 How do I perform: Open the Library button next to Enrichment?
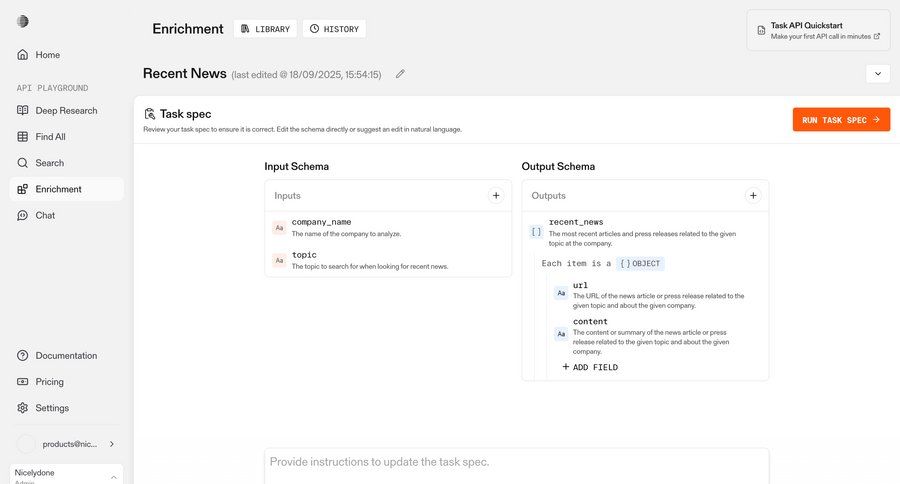(265, 29)
